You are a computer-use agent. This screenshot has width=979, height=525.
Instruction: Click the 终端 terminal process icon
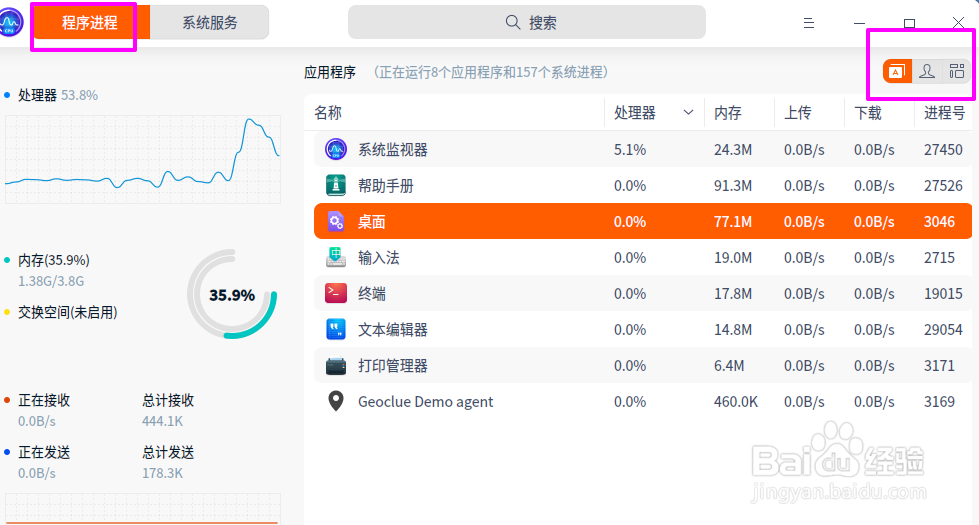pyautogui.click(x=336, y=293)
